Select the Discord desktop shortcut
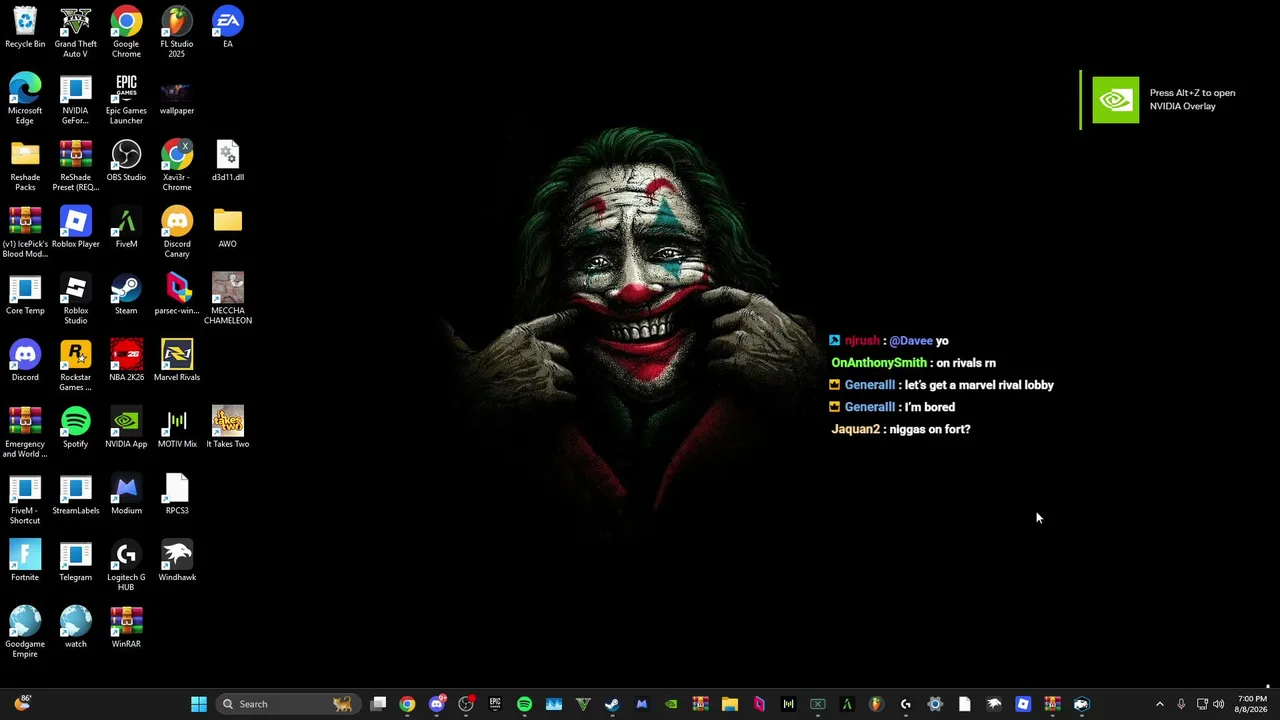The width and height of the screenshot is (1280, 720). [x=25, y=362]
